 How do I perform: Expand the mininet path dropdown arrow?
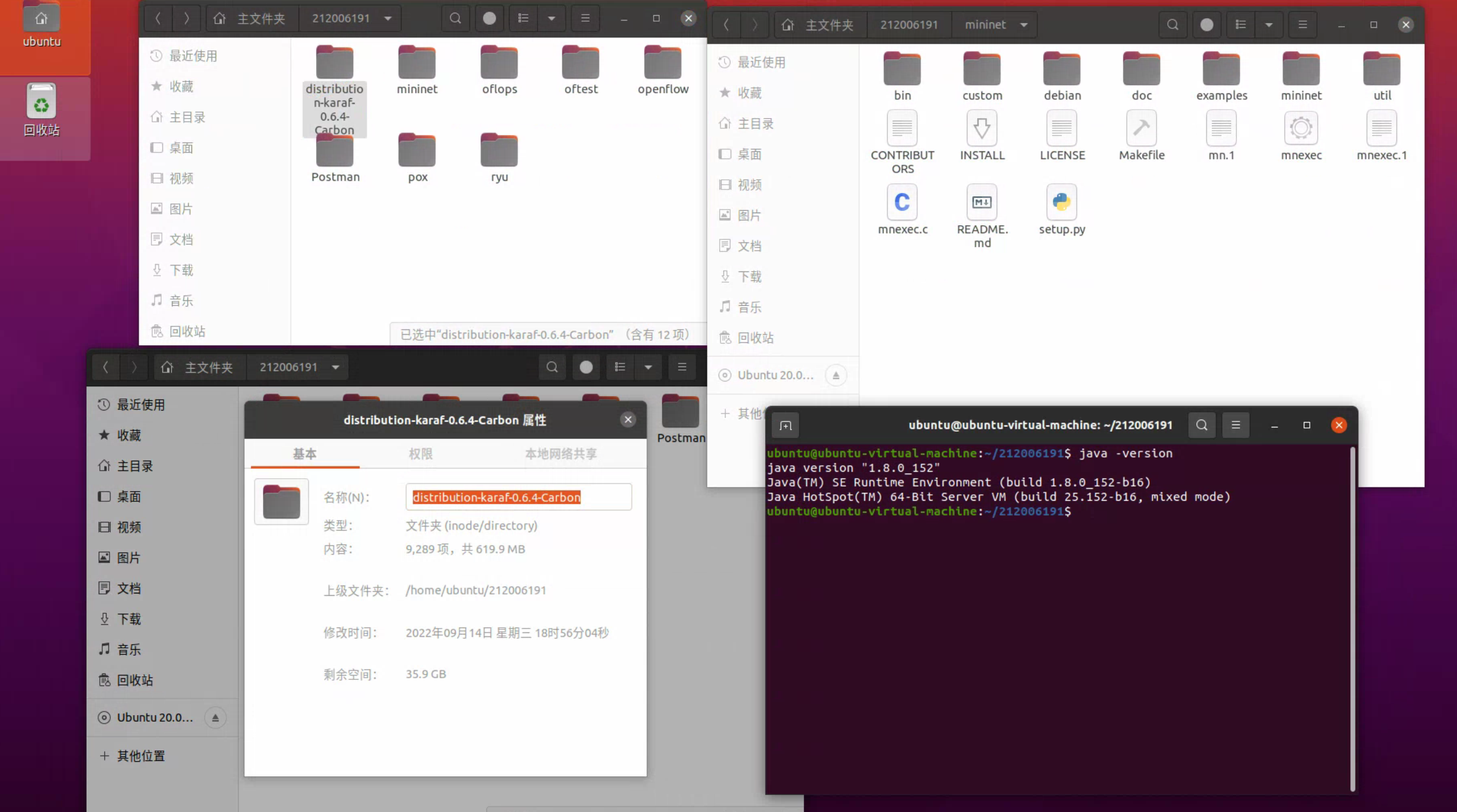[1024, 25]
